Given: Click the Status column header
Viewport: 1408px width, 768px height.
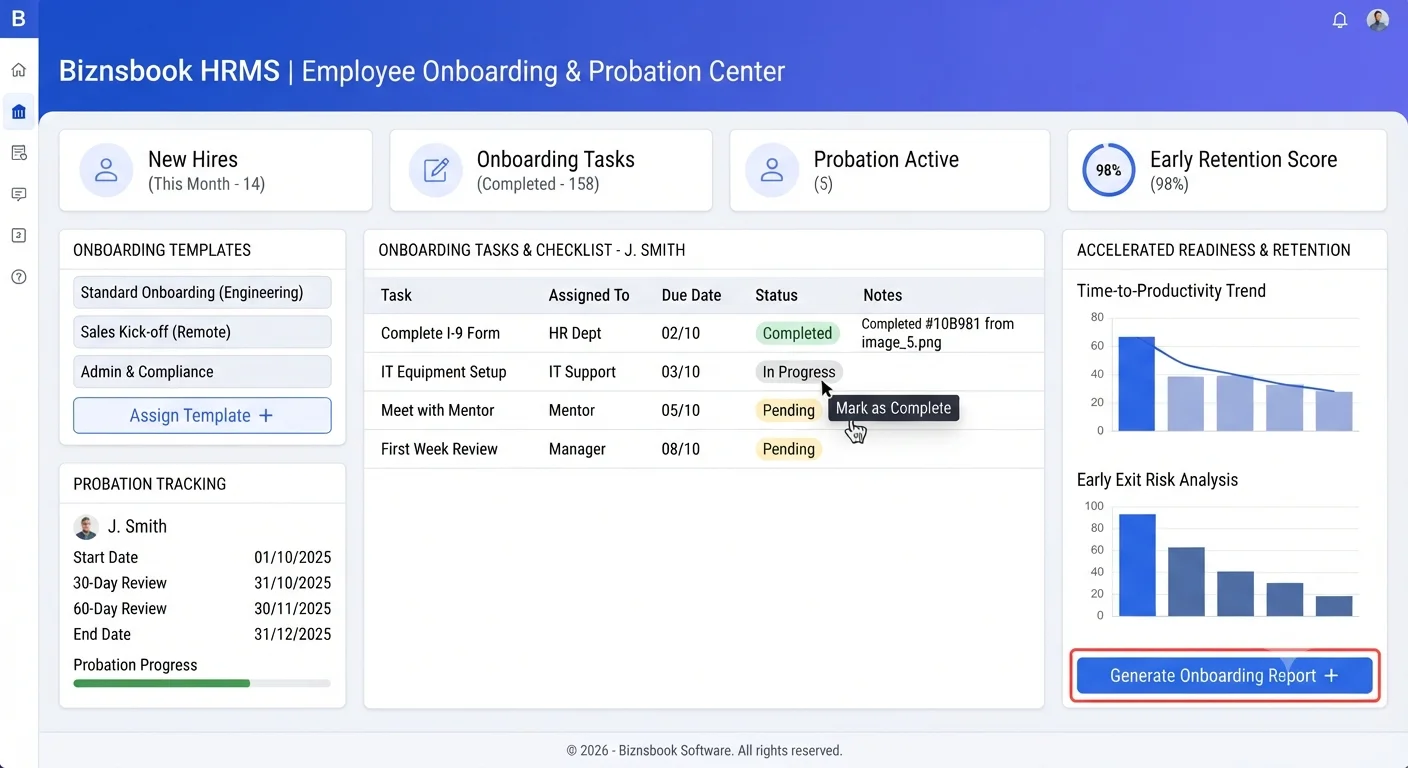Looking at the screenshot, I should point(776,295).
